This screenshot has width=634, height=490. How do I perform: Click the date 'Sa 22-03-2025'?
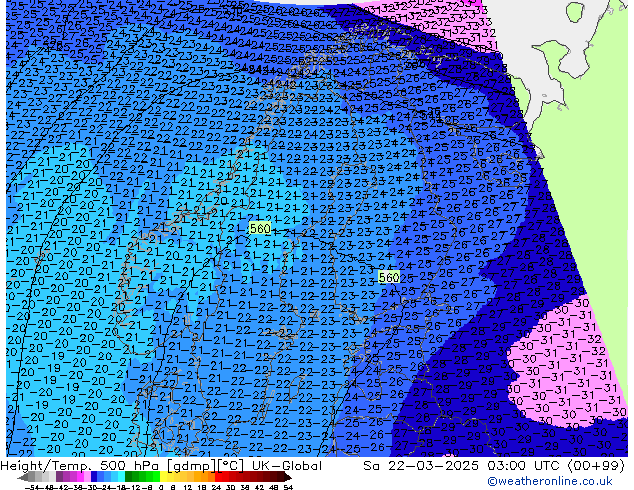421,466
